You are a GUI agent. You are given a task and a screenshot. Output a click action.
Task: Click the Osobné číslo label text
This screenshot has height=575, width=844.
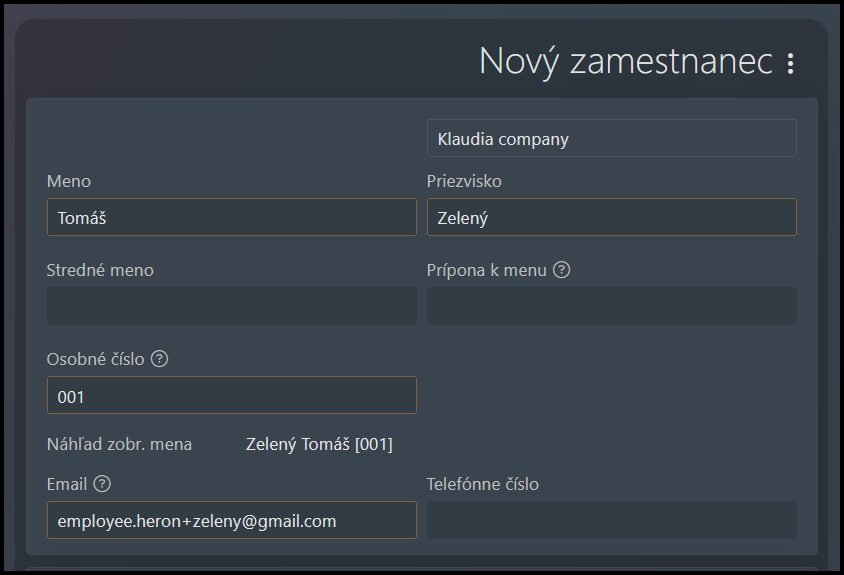(x=96, y=359)
